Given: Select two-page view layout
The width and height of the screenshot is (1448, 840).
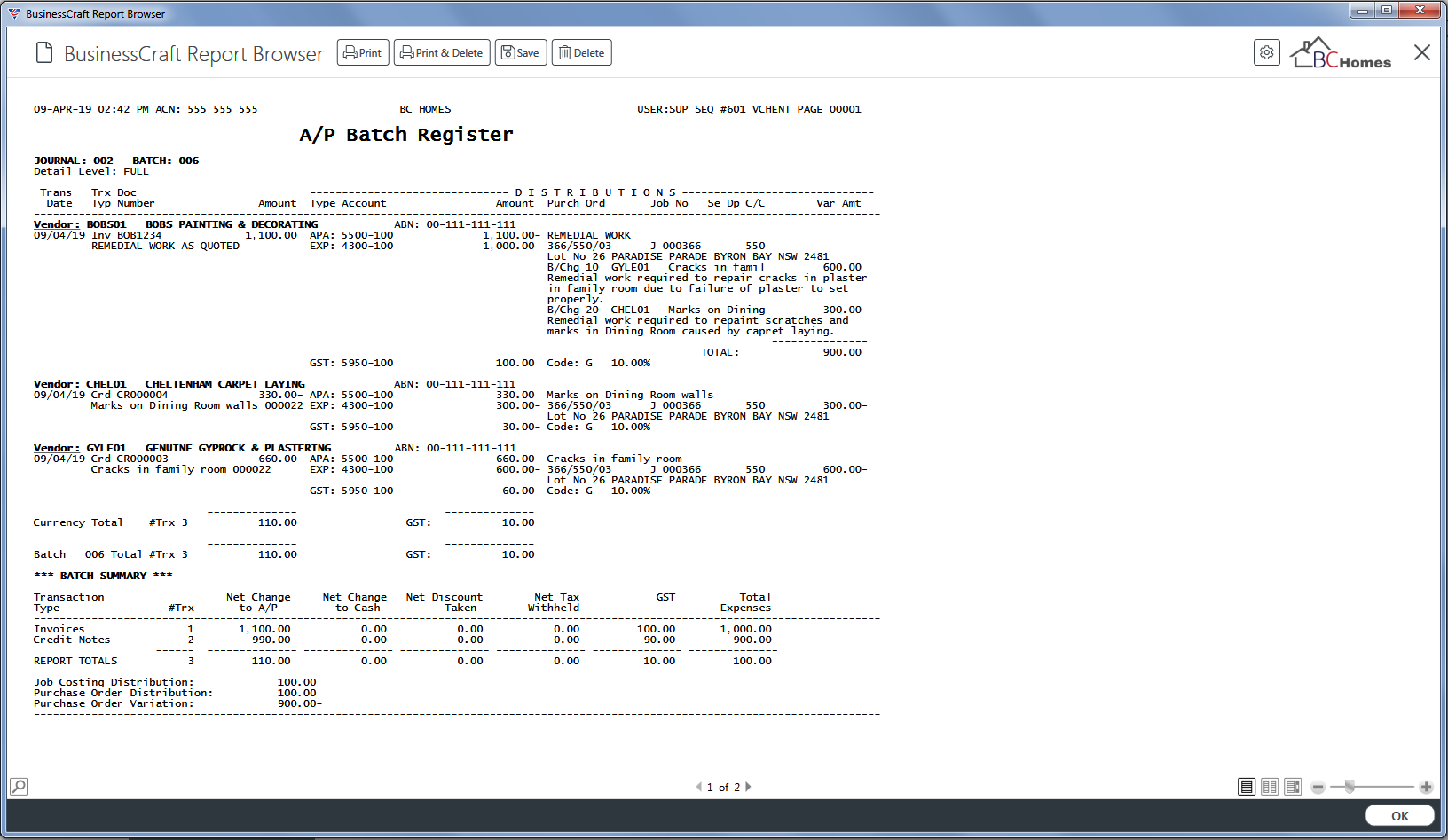Looking at the screenshot, I should (x=1270, y=787).
